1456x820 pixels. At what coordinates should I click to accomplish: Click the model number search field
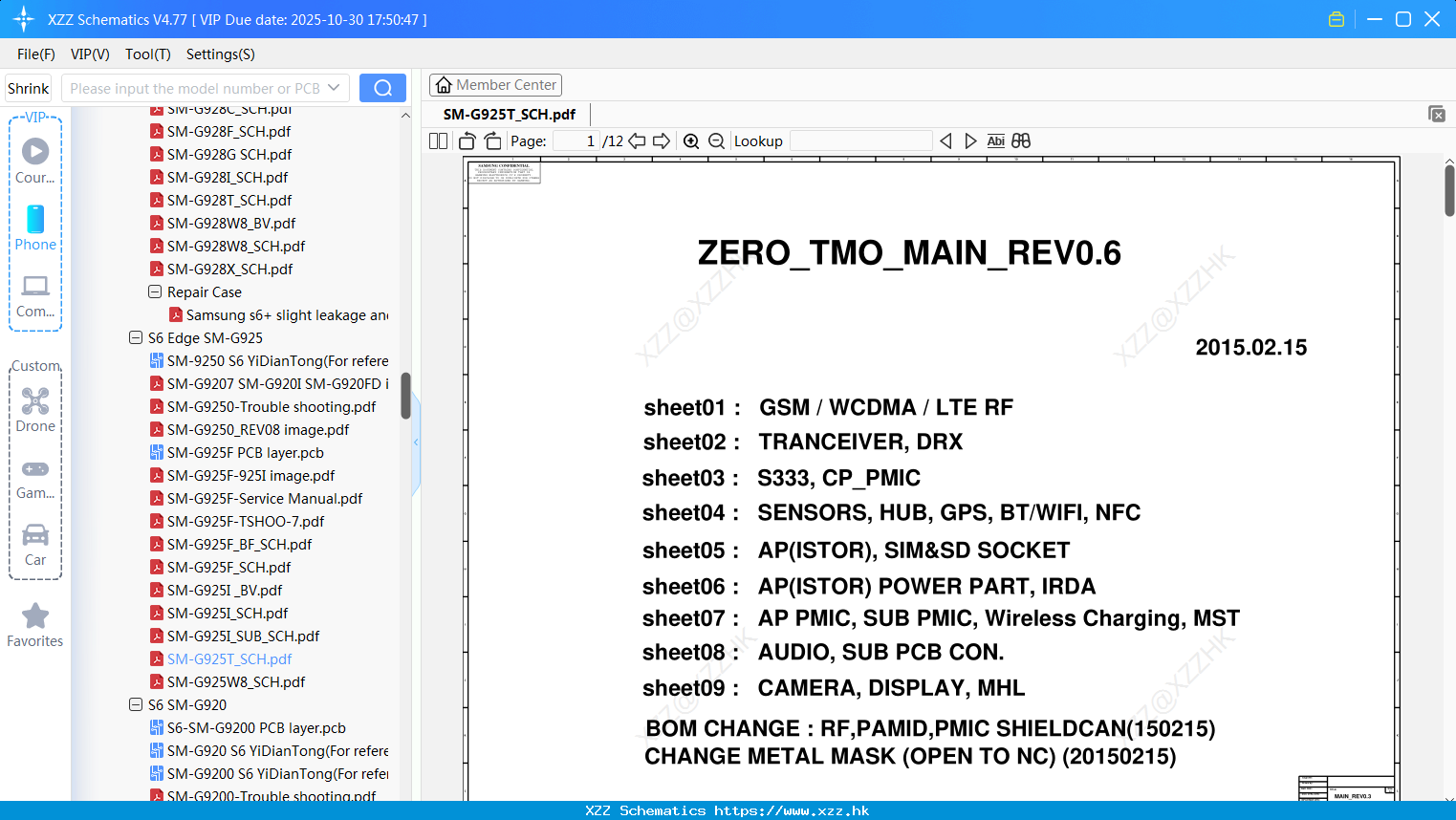[195, 88]
